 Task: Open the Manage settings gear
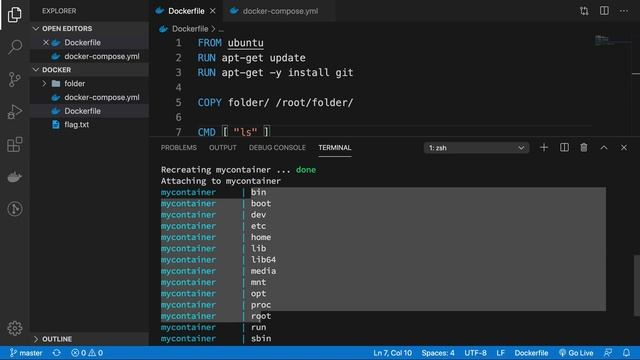pos(15,328)
